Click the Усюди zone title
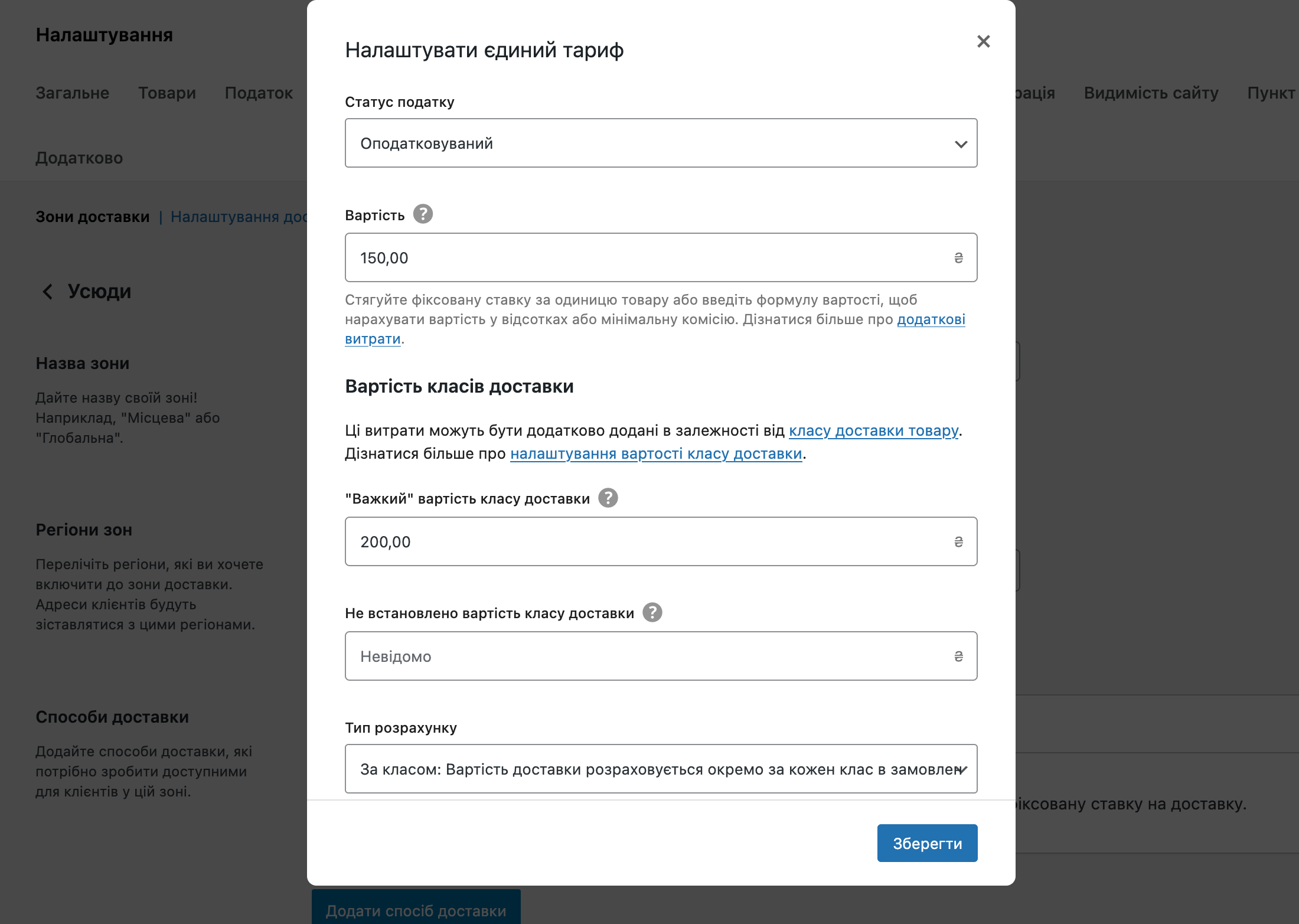Viewport: 1299px width, 924px height. pyautogui.click(x=99, y=291)
